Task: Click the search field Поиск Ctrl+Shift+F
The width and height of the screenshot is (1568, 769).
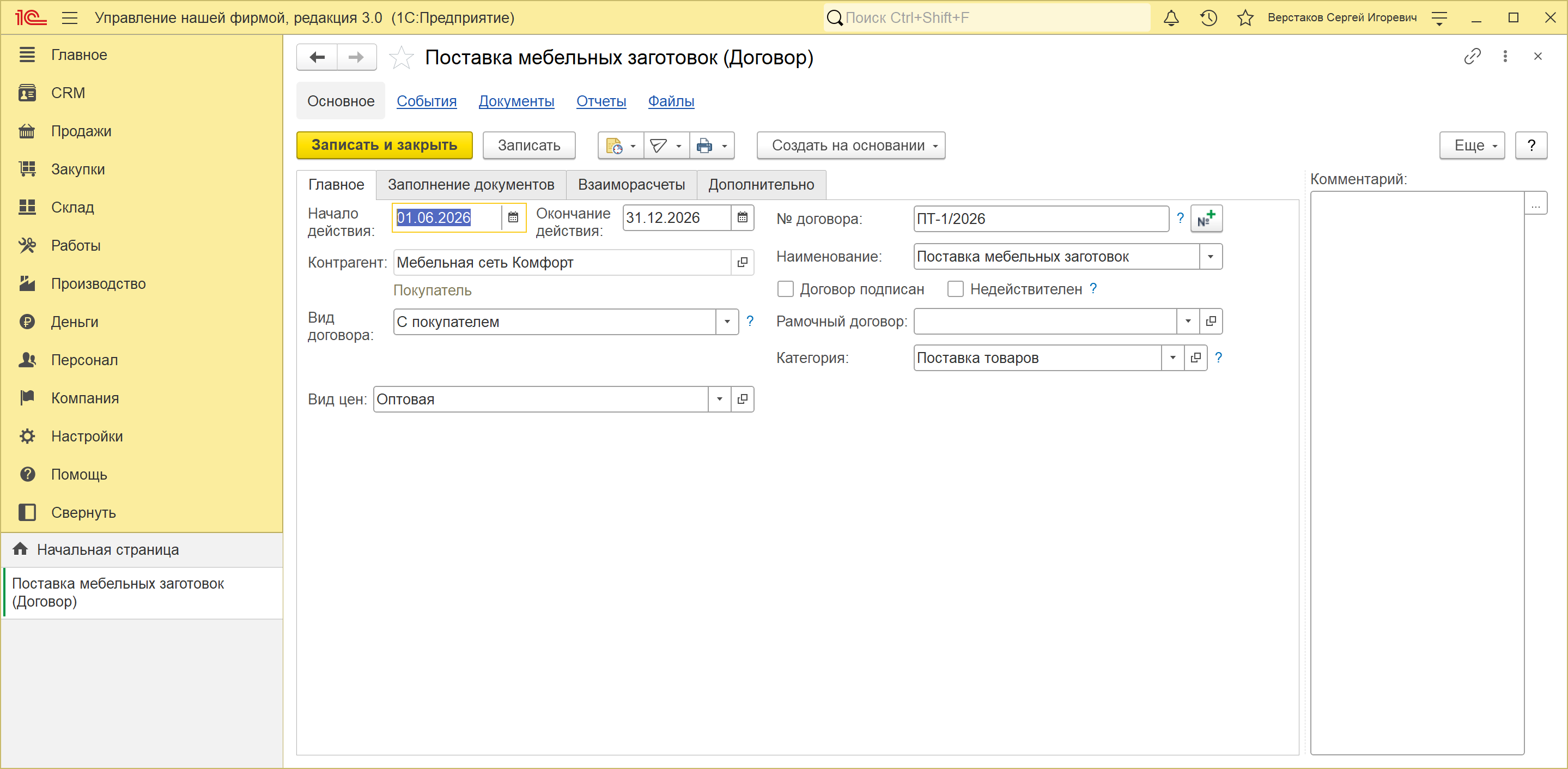Action: pyautogui.click(x=987, y=17)
